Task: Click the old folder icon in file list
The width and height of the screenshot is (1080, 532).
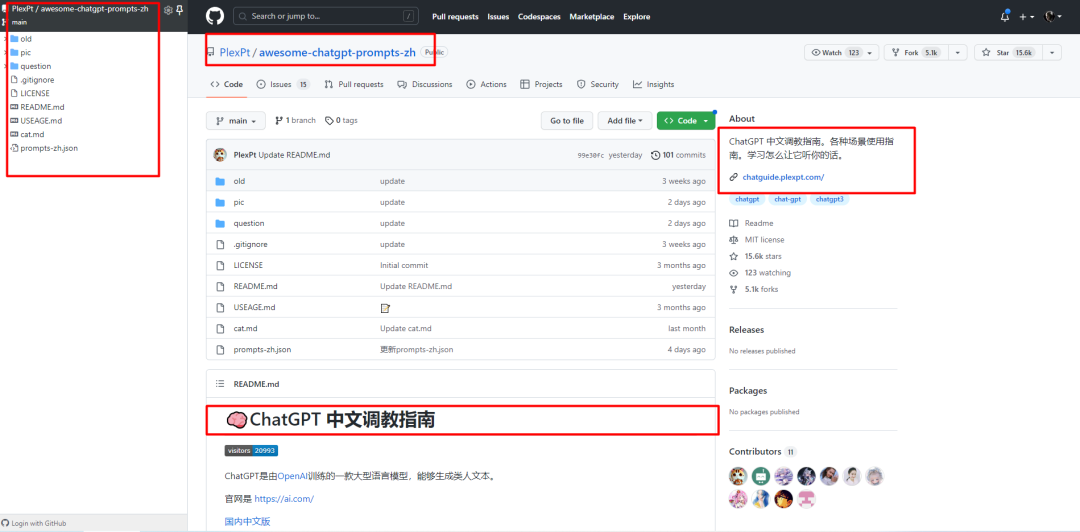Action: point(220,182)
